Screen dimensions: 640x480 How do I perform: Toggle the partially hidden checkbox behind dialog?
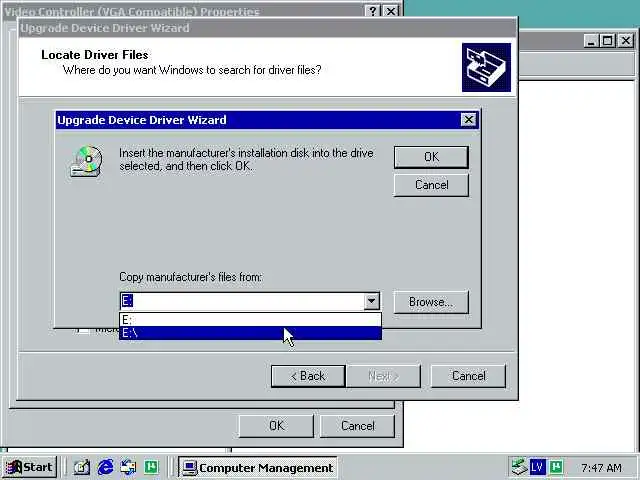[x=83, y=331]
